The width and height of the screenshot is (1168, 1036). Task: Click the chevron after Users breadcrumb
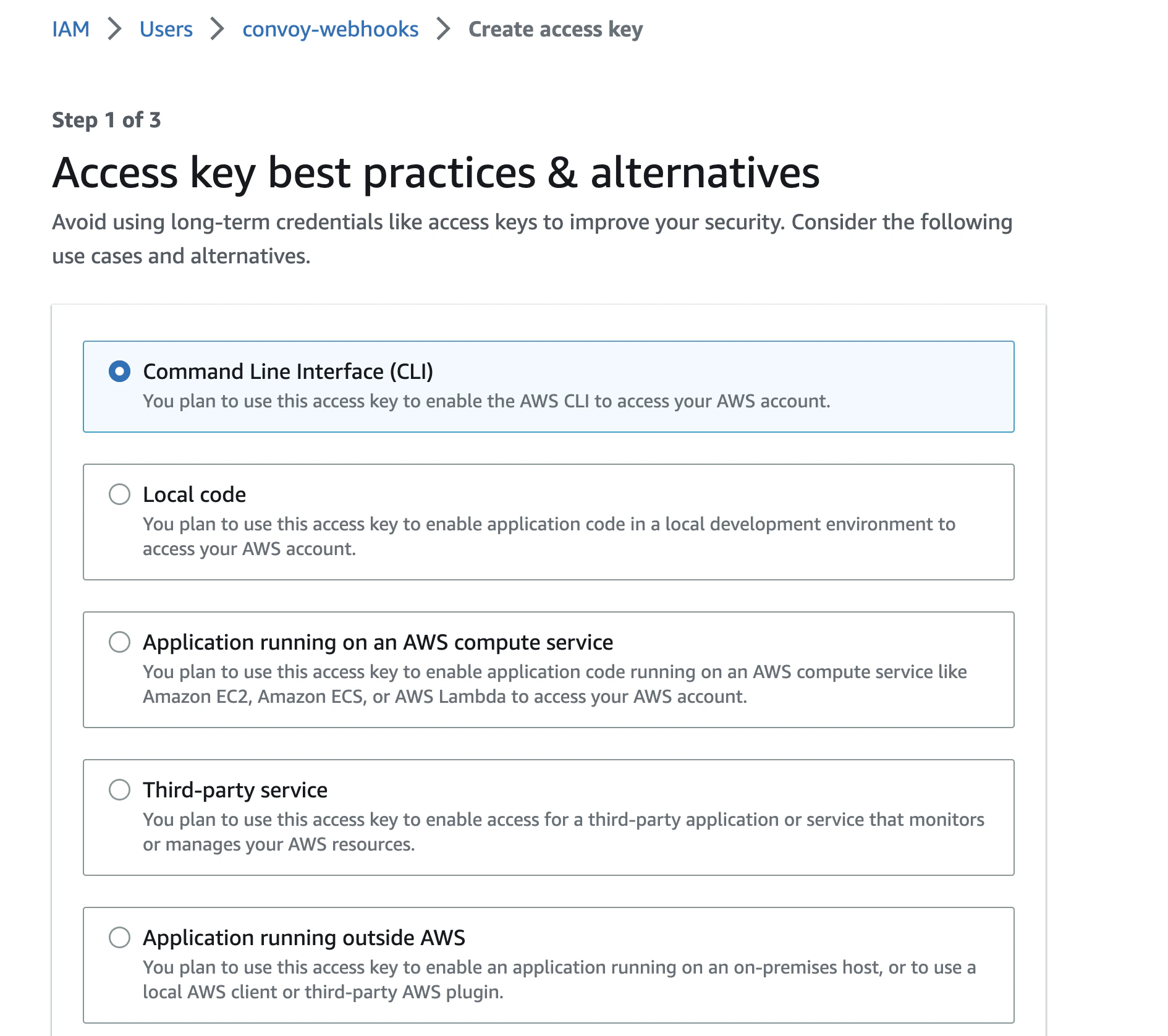[x=216, y=28]
